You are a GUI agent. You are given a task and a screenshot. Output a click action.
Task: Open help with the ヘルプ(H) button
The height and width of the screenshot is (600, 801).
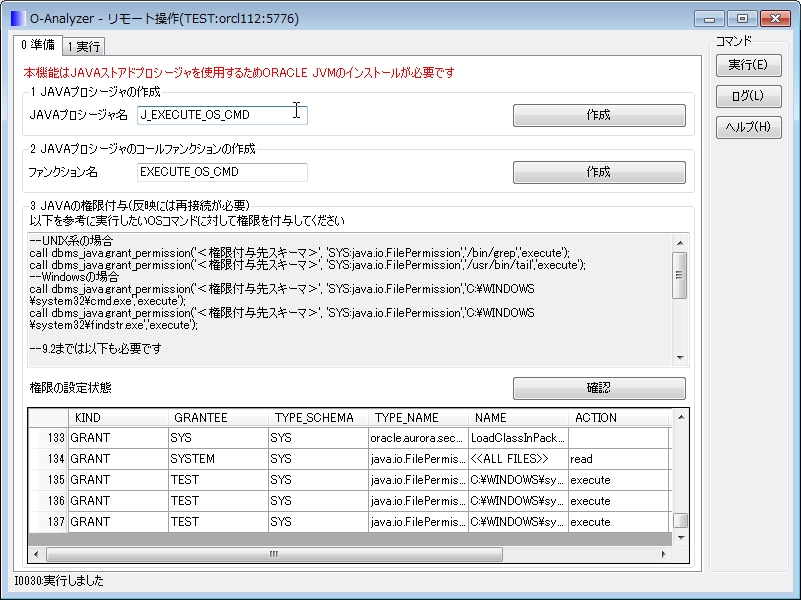(748, 127)
